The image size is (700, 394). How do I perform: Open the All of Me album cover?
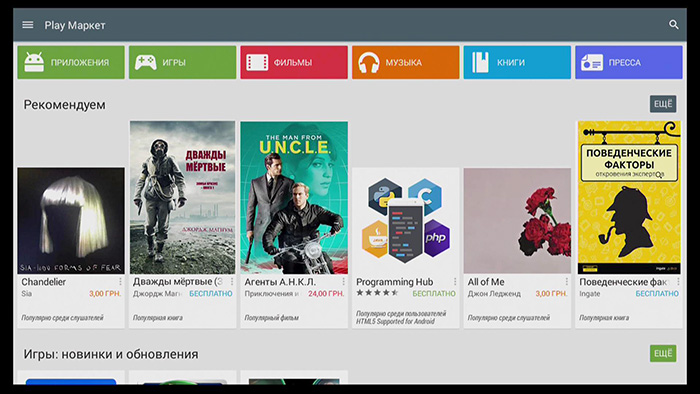click(x=517, y=221)
